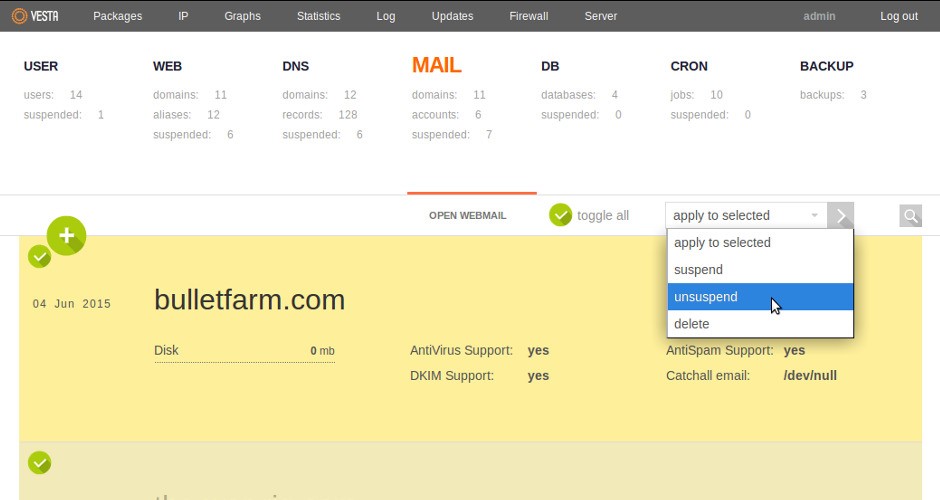Image resolution: width=940 pixels, height=500 pixels.
Task: Open the apply to selected dropdown
Action: [x=746, y=215]
